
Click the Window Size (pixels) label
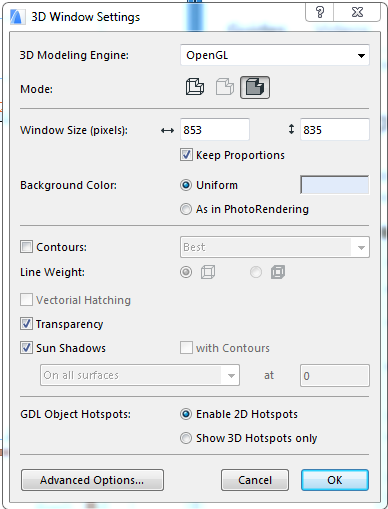point(74,130)
